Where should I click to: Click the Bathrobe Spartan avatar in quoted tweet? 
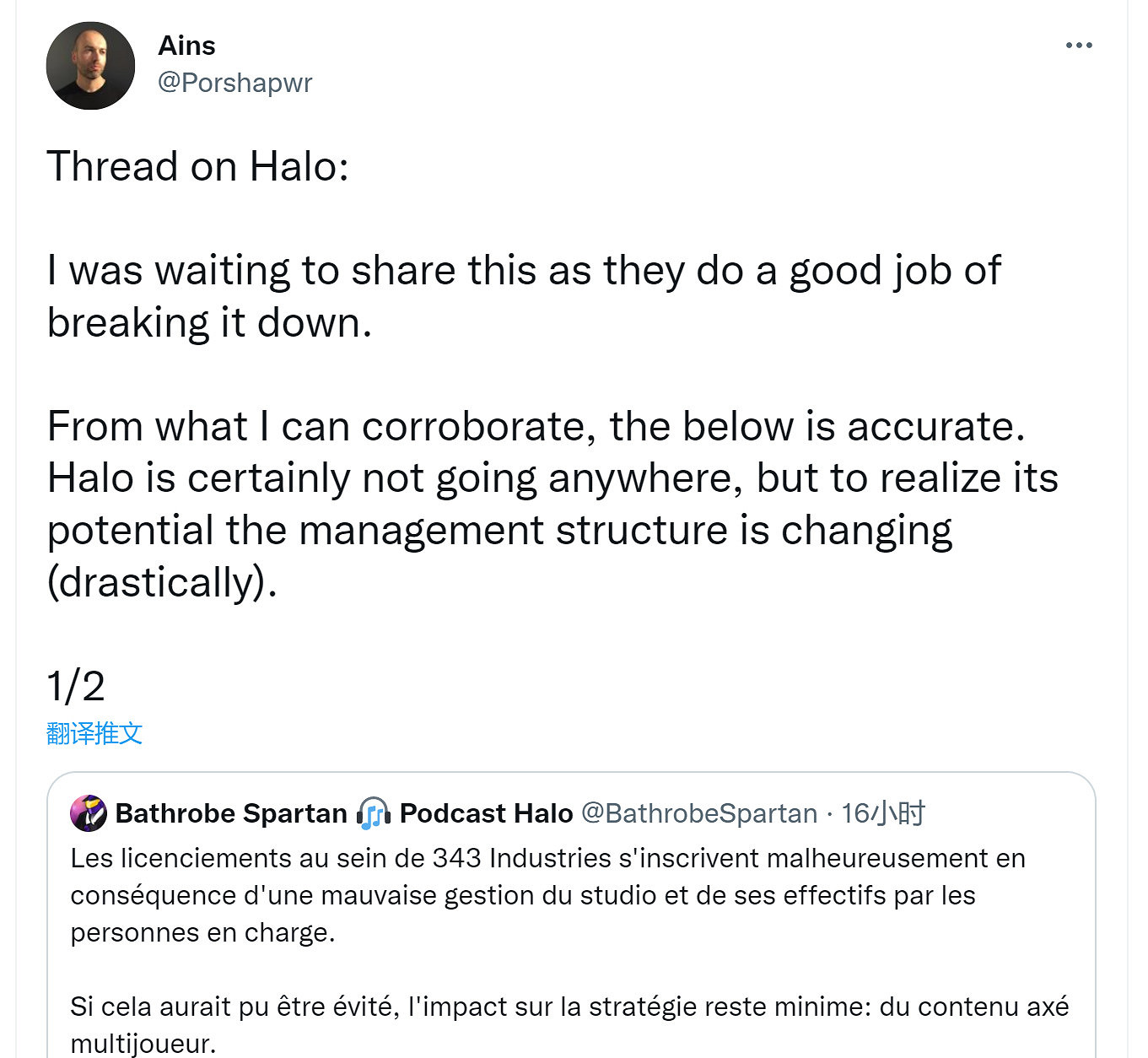point(89,813)
